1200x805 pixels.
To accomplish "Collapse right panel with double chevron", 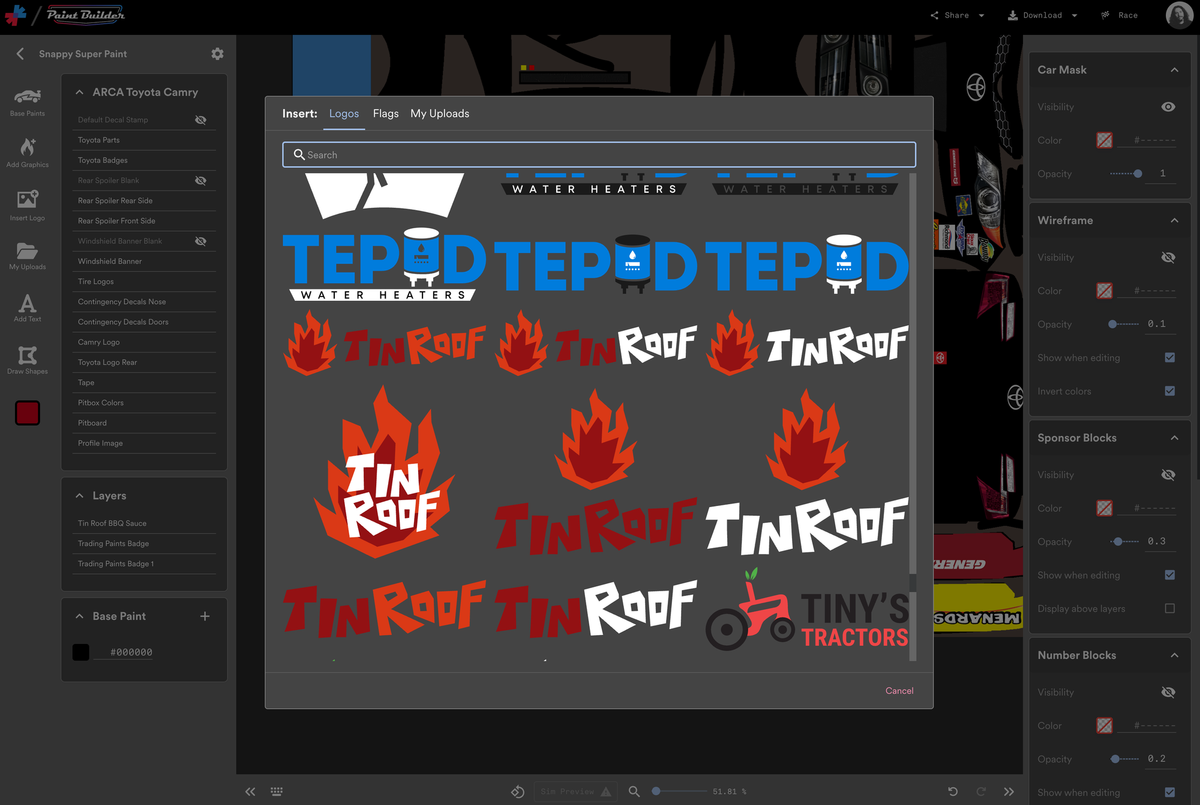I will tap(1009, 792).
